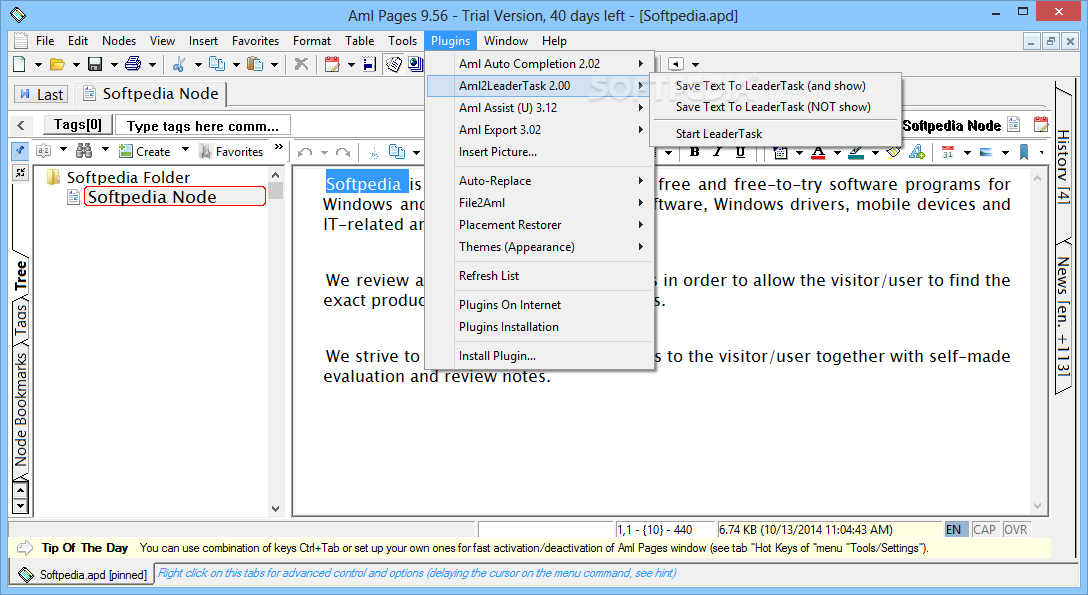The height and width of the screenshot is (595, 1088).
Task: Click the back arrow left of Tags
Action: coord(21,126)
